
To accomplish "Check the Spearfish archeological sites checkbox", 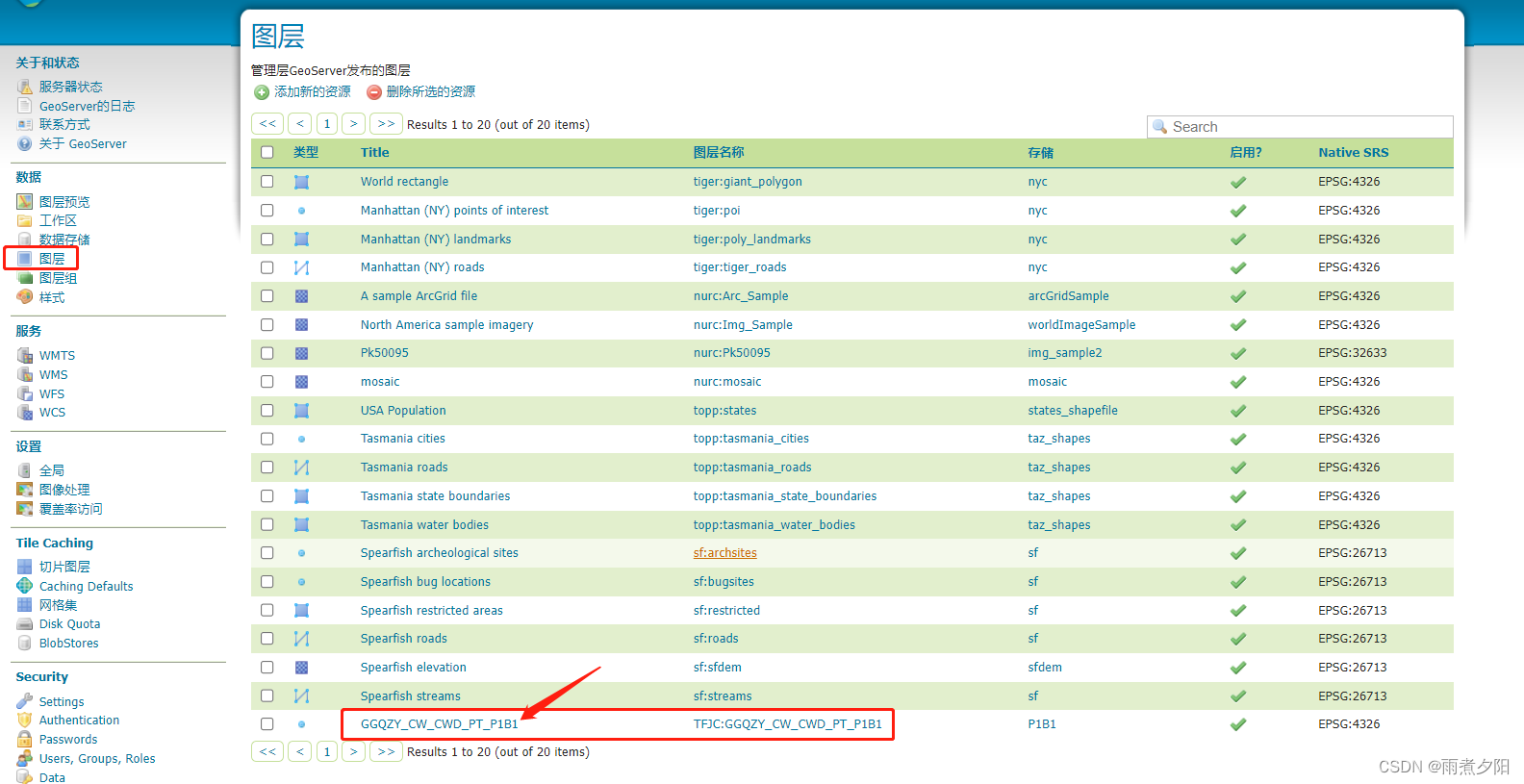I will click(267, 552).
